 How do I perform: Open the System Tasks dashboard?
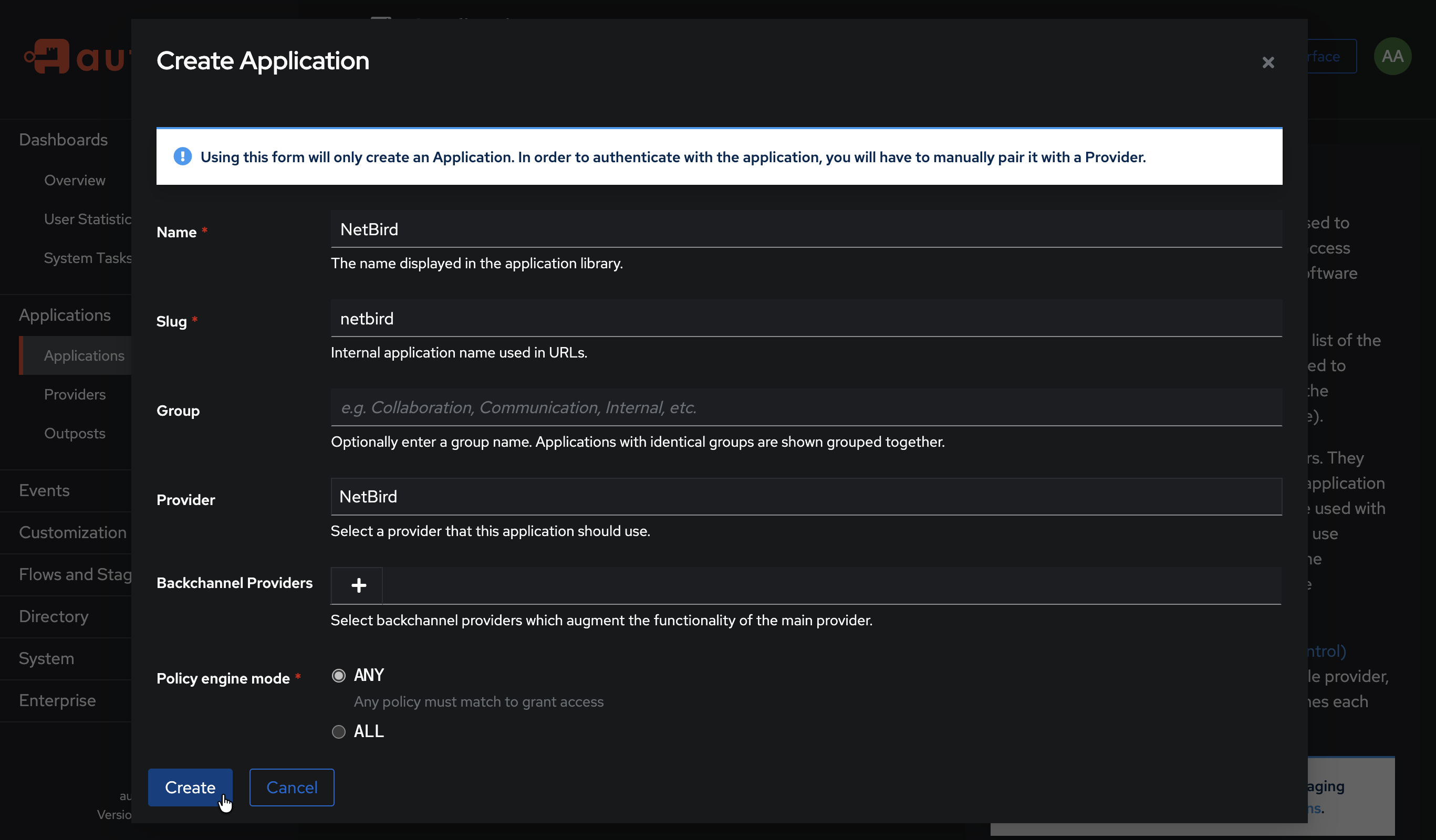click(x=87, y=258)
